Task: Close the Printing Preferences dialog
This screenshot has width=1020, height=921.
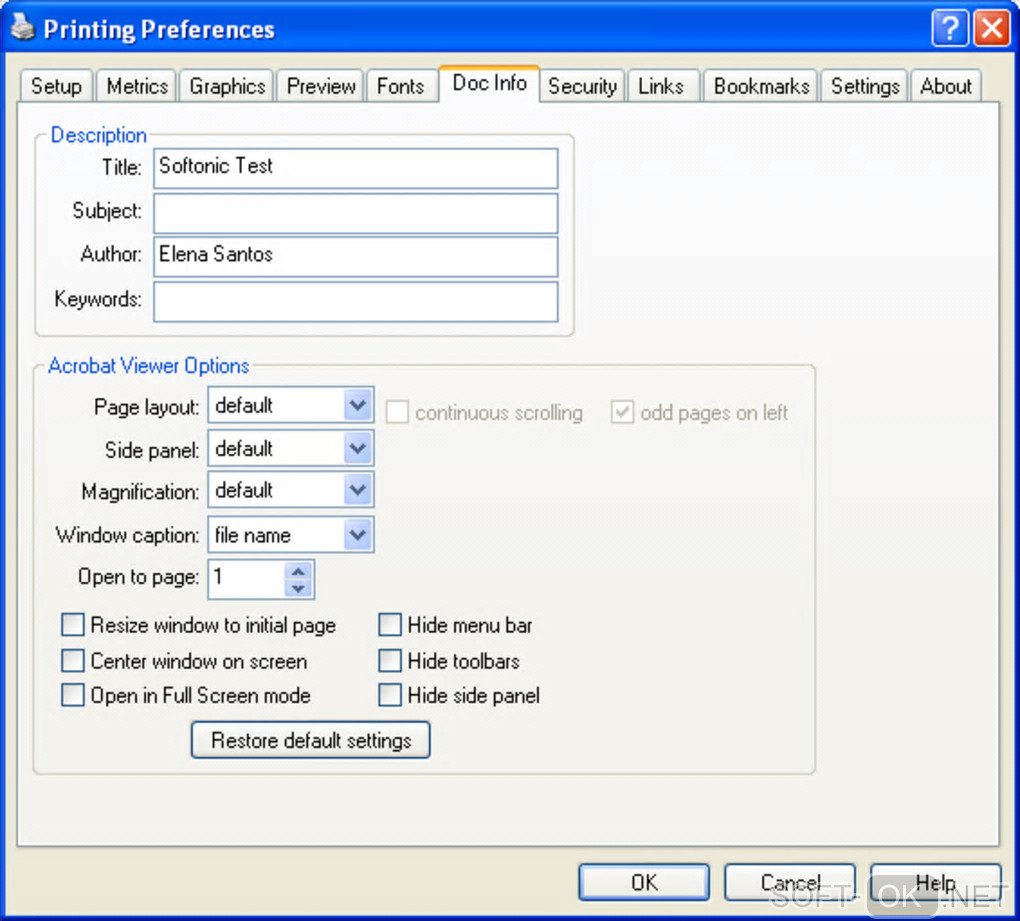Action: pyautogui.click(x=991, y=28)
